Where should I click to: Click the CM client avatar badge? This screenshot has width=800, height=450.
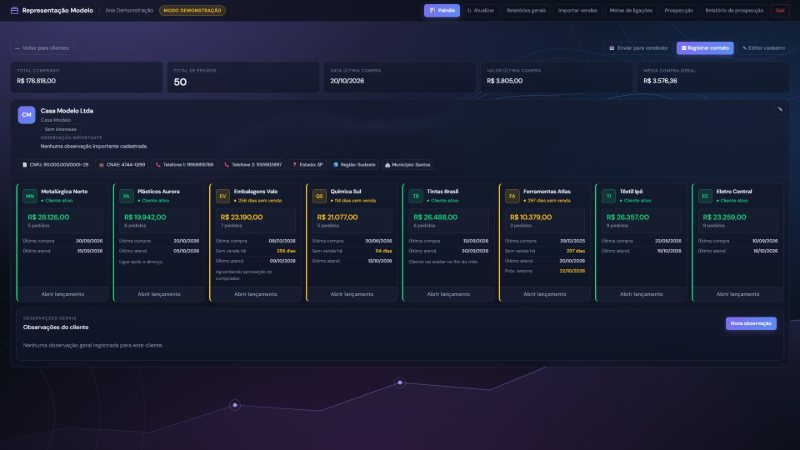pos(27,115)
